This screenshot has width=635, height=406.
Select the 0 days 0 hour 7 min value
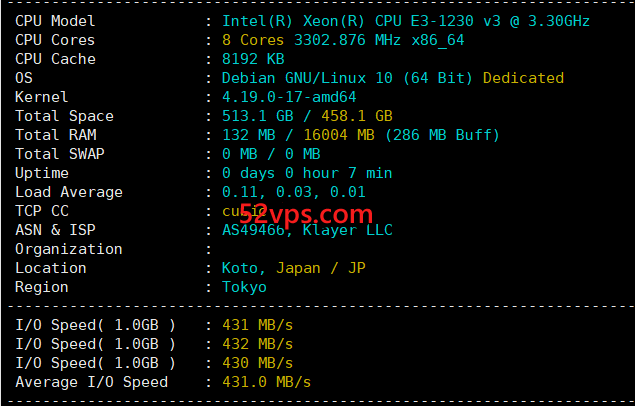[307, 173]
